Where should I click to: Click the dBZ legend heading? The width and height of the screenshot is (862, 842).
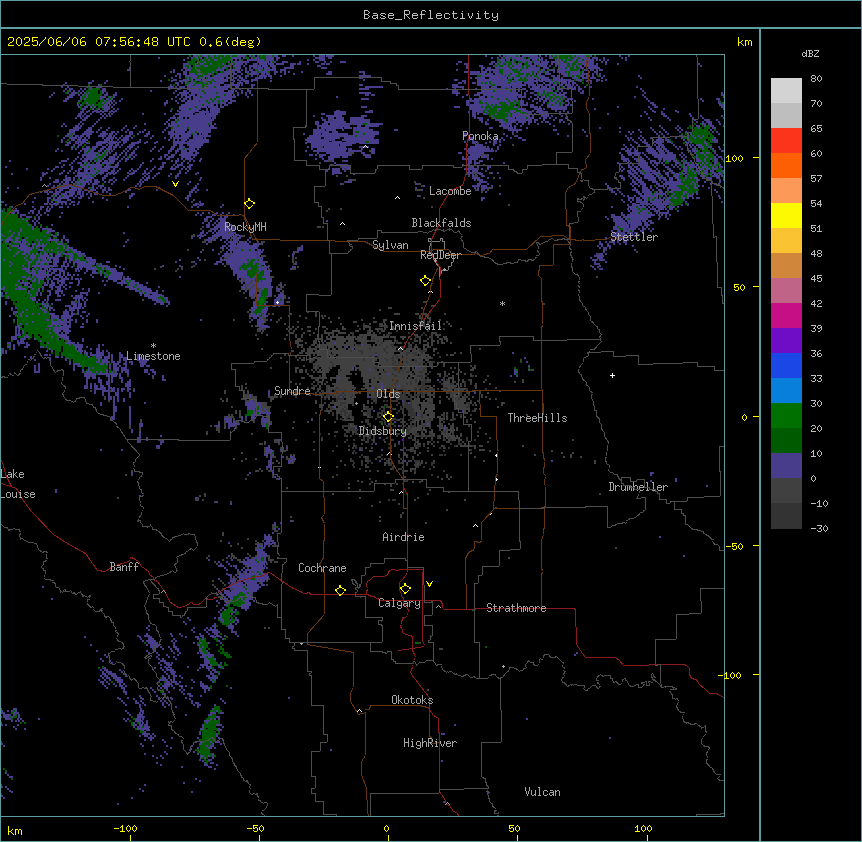tap(810, 54)
